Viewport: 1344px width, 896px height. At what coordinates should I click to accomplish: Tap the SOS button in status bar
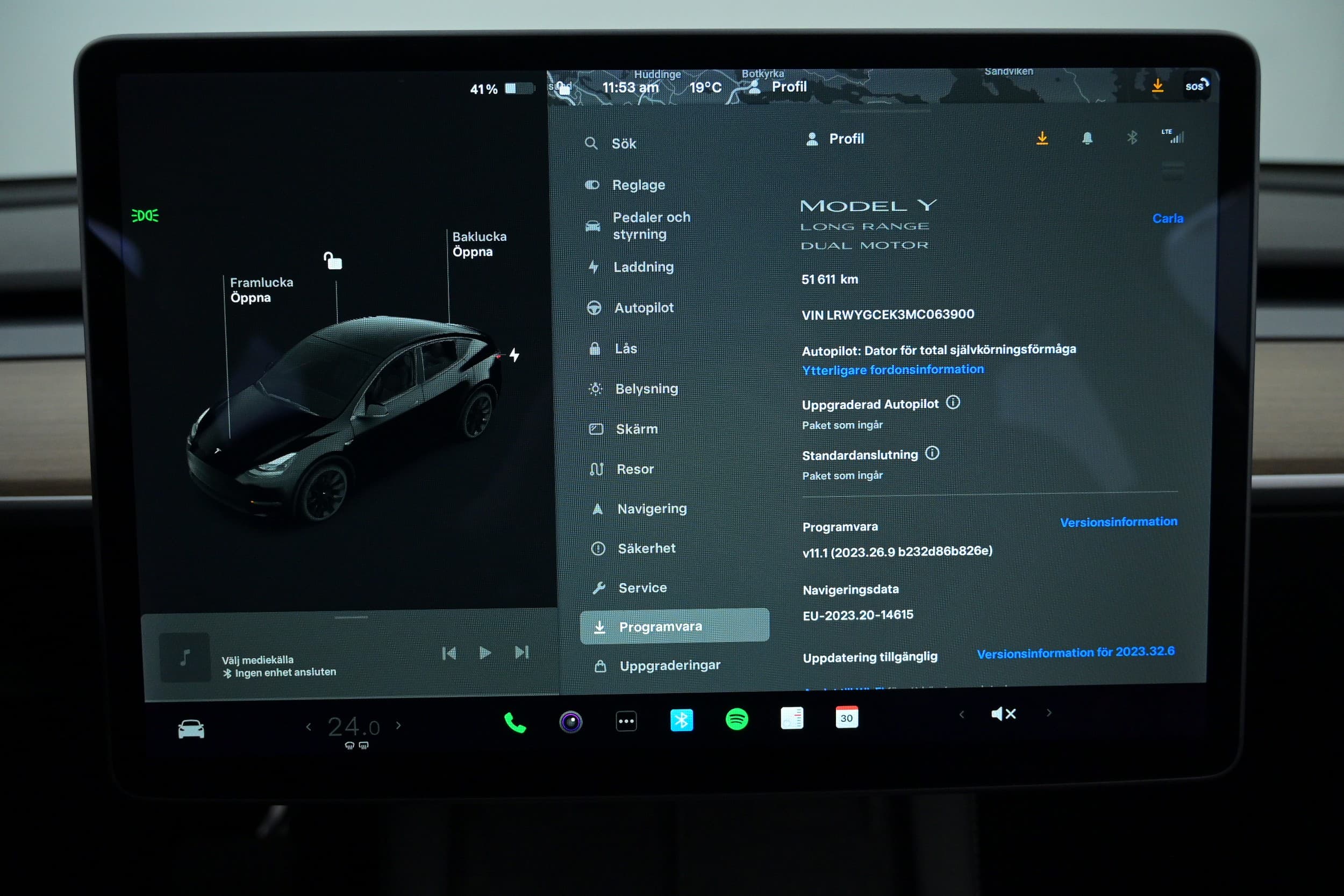1197,85
